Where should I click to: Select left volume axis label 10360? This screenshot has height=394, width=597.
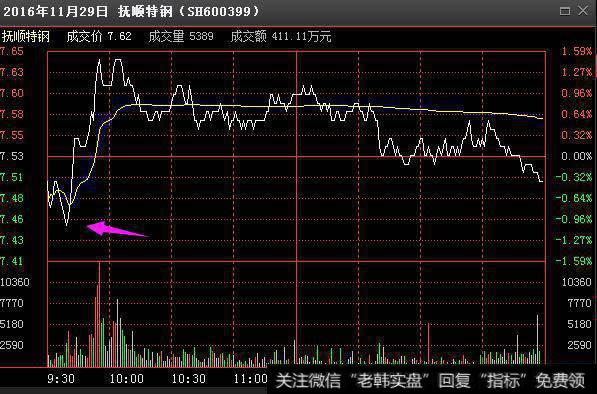point(15,282)
